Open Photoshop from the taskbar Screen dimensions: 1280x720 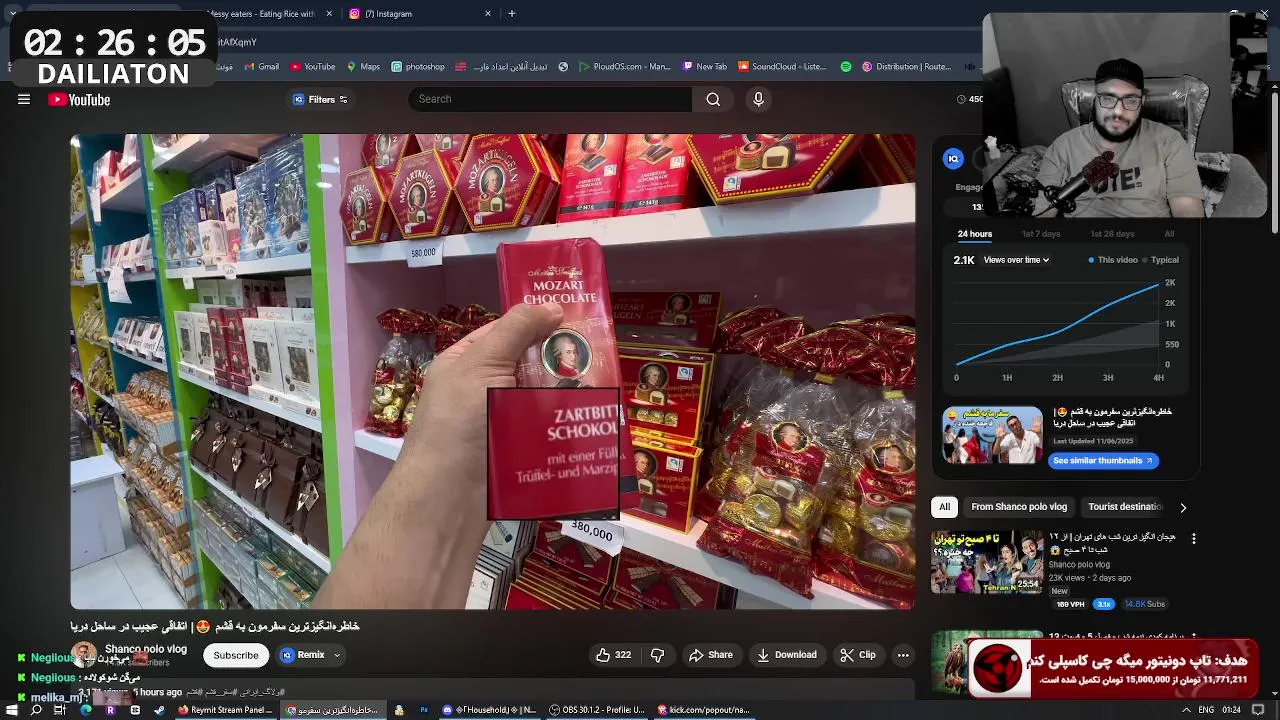tap(424, 710)
